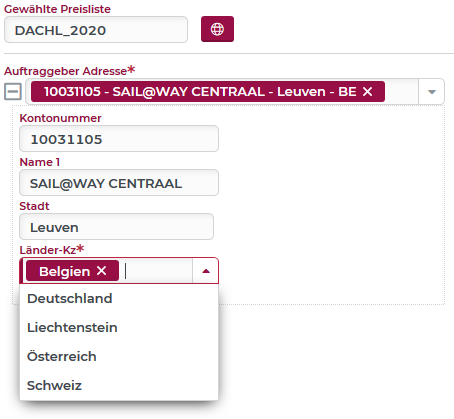Screen dimensions: 454x419
Task: Click the selected address tag text
Action: pos(200,92)
